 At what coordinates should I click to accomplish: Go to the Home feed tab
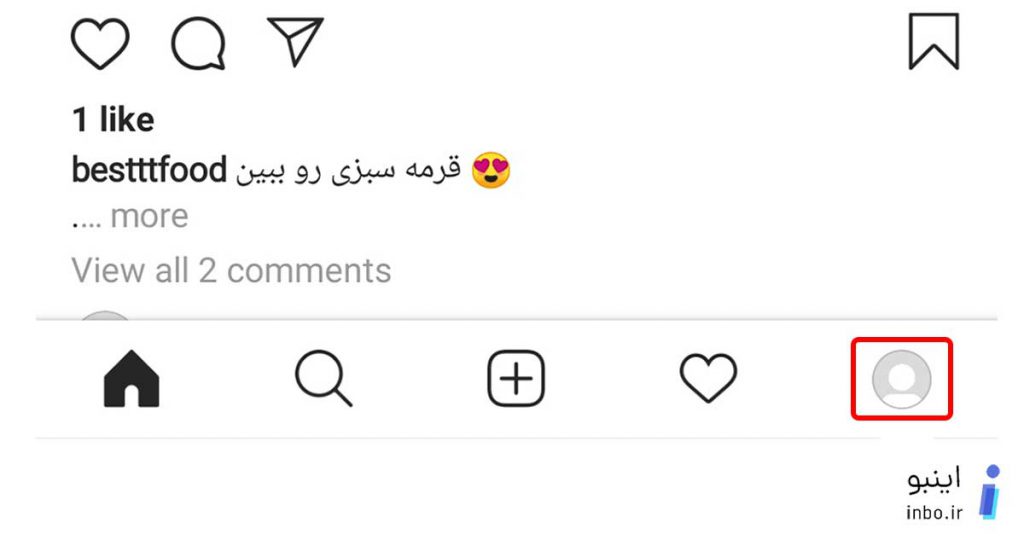[131, 379]
